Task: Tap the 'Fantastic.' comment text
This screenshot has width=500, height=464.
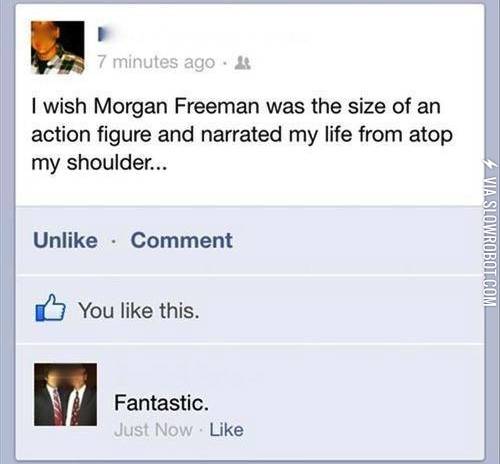Action: (161, 403)
